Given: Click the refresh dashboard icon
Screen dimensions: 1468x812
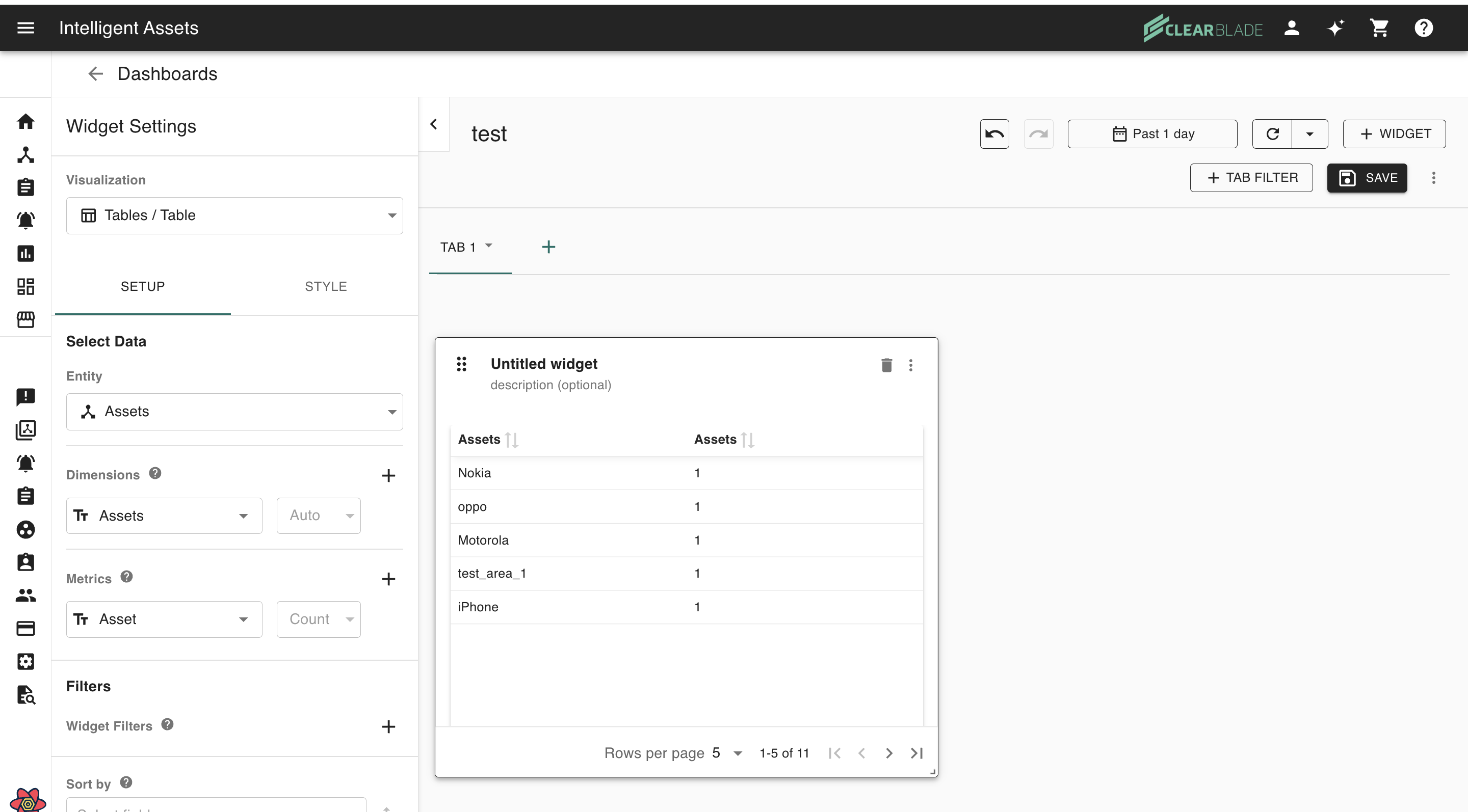Looking at the screenshot, I should (1272, 134).
